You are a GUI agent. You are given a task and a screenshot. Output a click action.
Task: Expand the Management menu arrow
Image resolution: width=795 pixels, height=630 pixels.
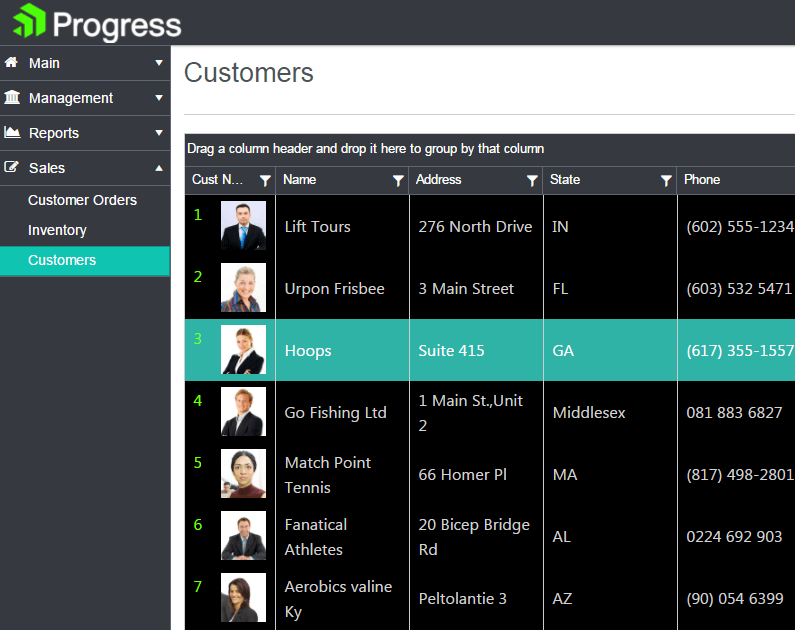159,98
